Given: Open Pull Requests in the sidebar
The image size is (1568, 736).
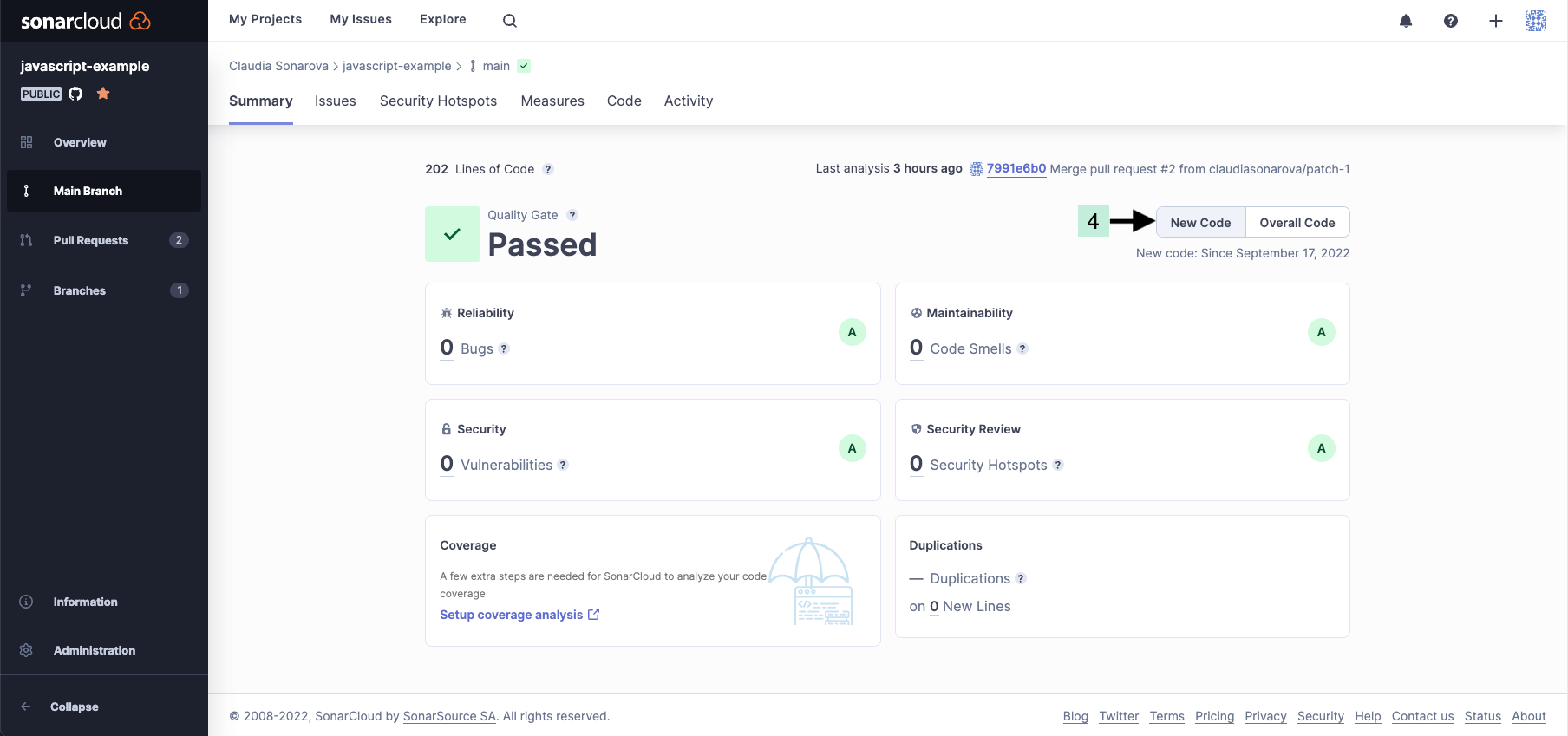Looking at the screenshot, I should tap(104, 240).
